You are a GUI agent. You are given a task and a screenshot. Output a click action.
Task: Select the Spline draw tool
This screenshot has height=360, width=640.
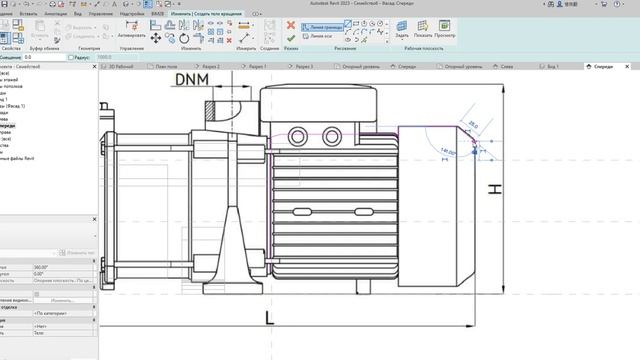point(380,32)
